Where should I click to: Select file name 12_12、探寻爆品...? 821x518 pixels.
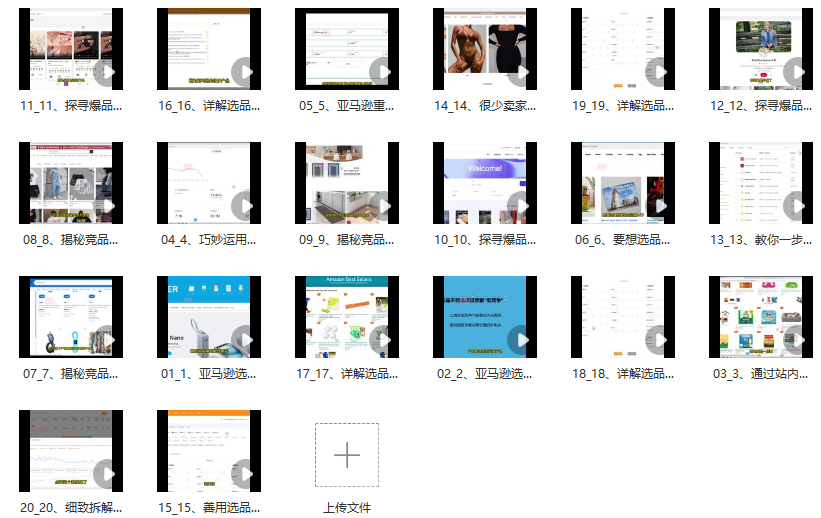761,106
